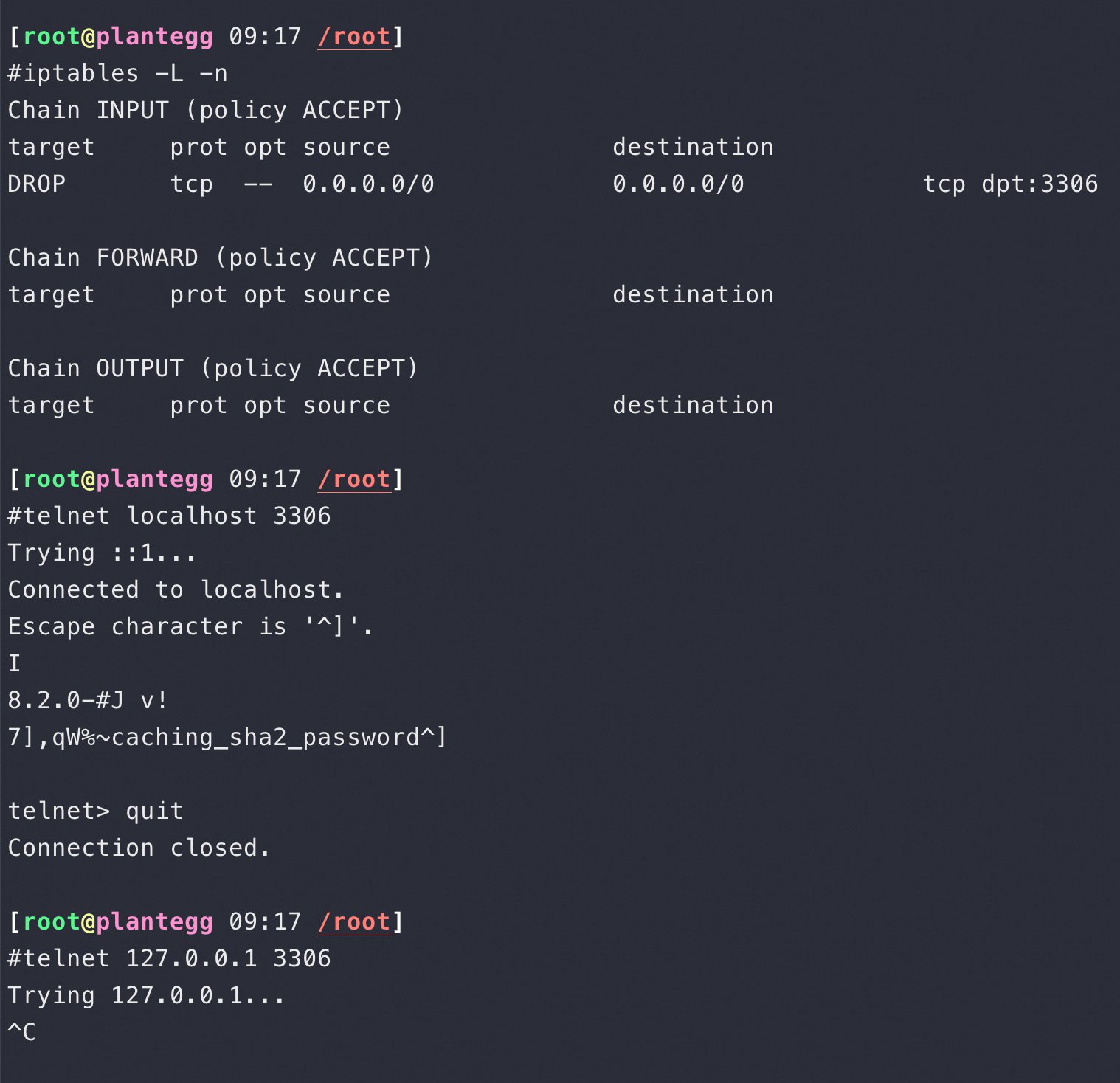Screen dimensions: 1120x1083
Task: Click the telnet> quit line
Action: pyautogui.click(x=95, y=811)
